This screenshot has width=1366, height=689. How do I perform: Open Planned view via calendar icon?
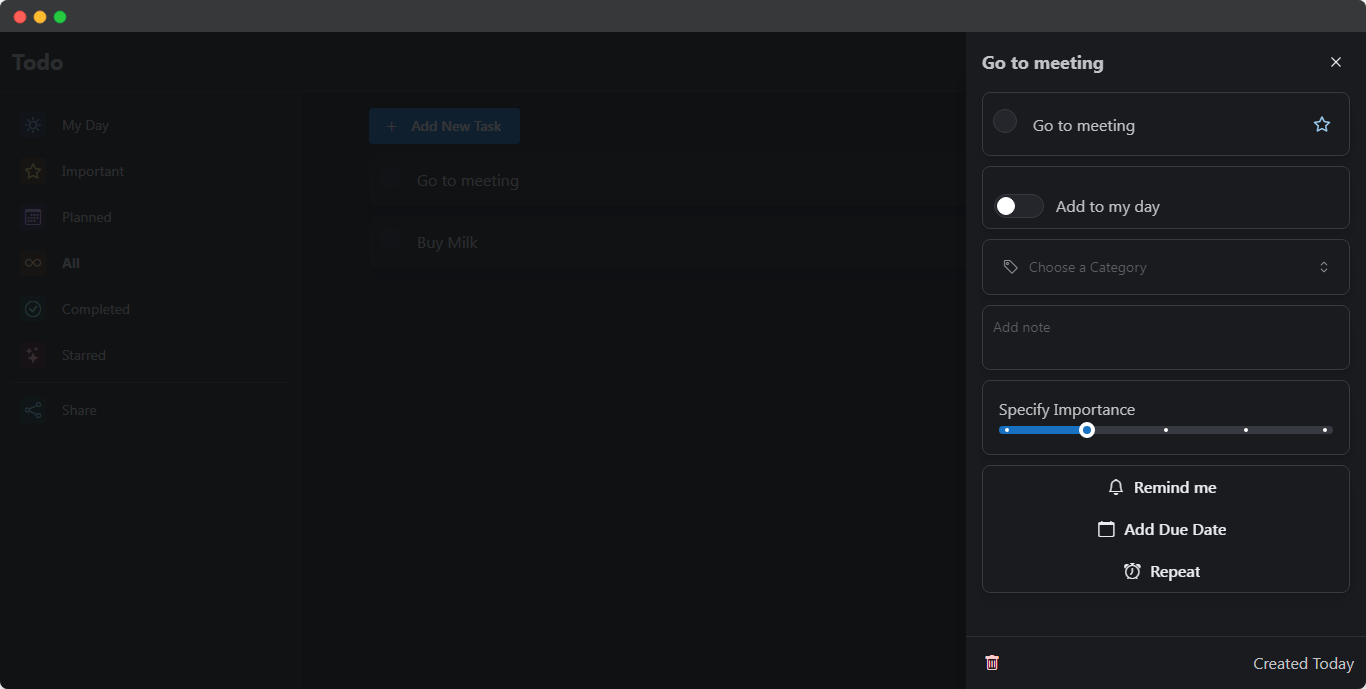tap(33, 217)
